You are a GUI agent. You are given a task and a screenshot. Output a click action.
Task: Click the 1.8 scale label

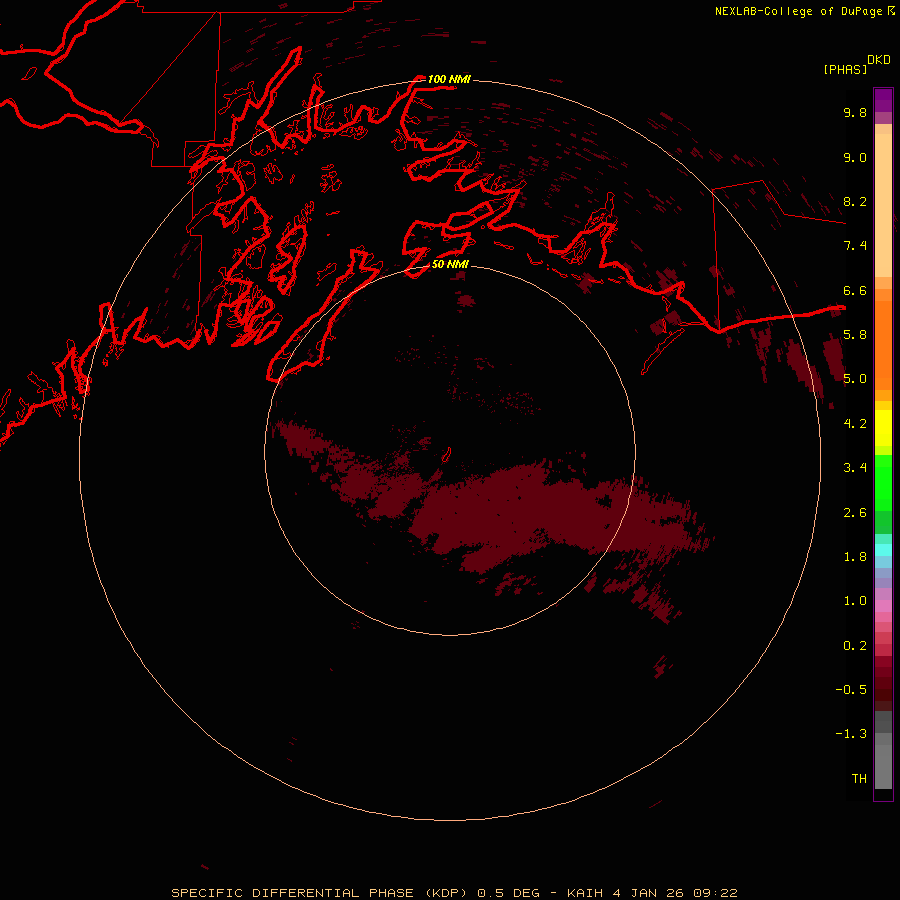click(x=855, y=557)
